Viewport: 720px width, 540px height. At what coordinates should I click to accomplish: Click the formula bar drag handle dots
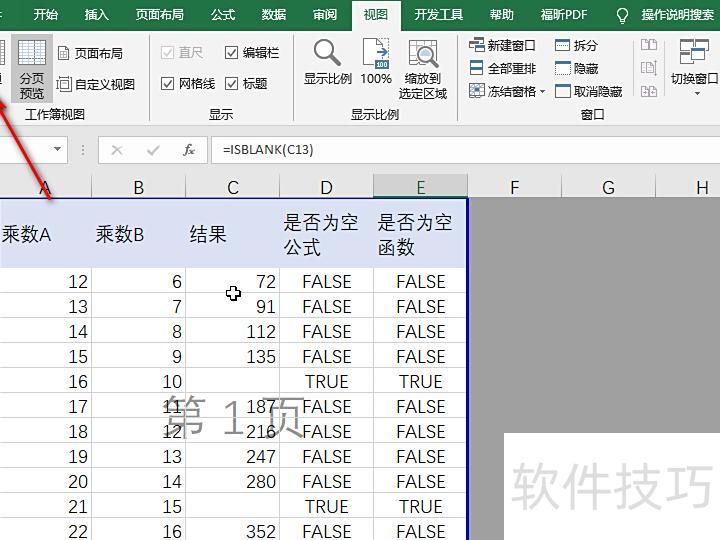click(83, 150)
